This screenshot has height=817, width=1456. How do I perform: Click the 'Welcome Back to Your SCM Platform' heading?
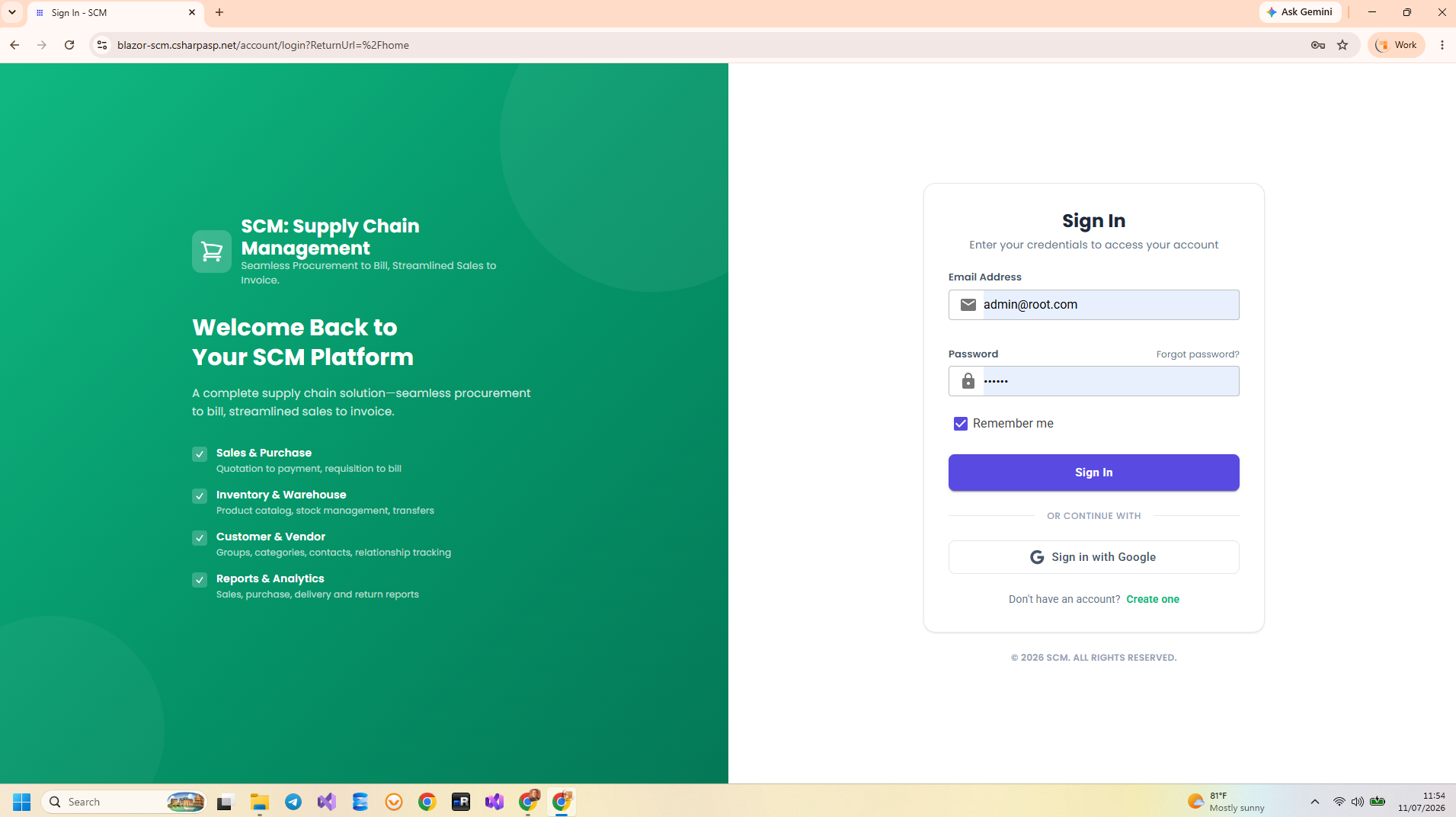click(x=302, y=342)
